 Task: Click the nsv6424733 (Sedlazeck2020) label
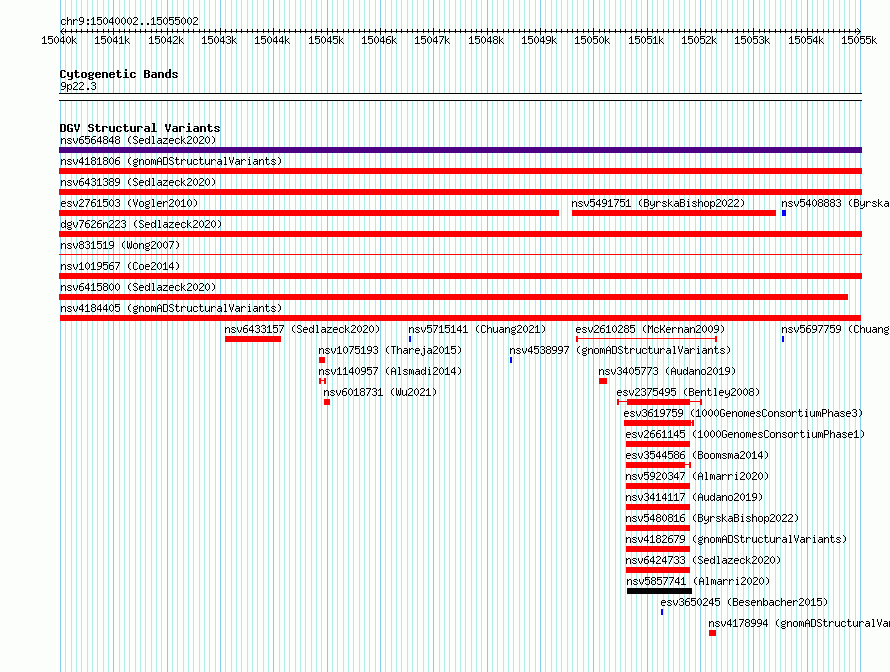(703, 560)
